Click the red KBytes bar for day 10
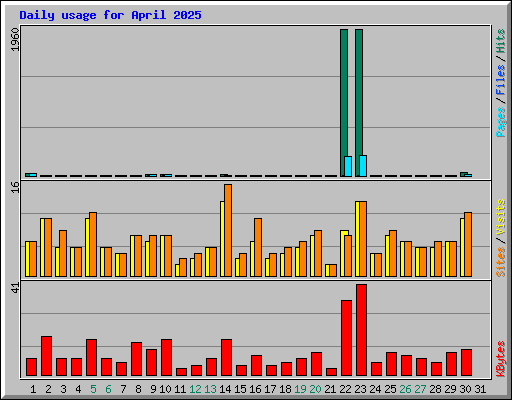This screenshot has height=400, width=512. pyautogui.click(x=166, y=357)
